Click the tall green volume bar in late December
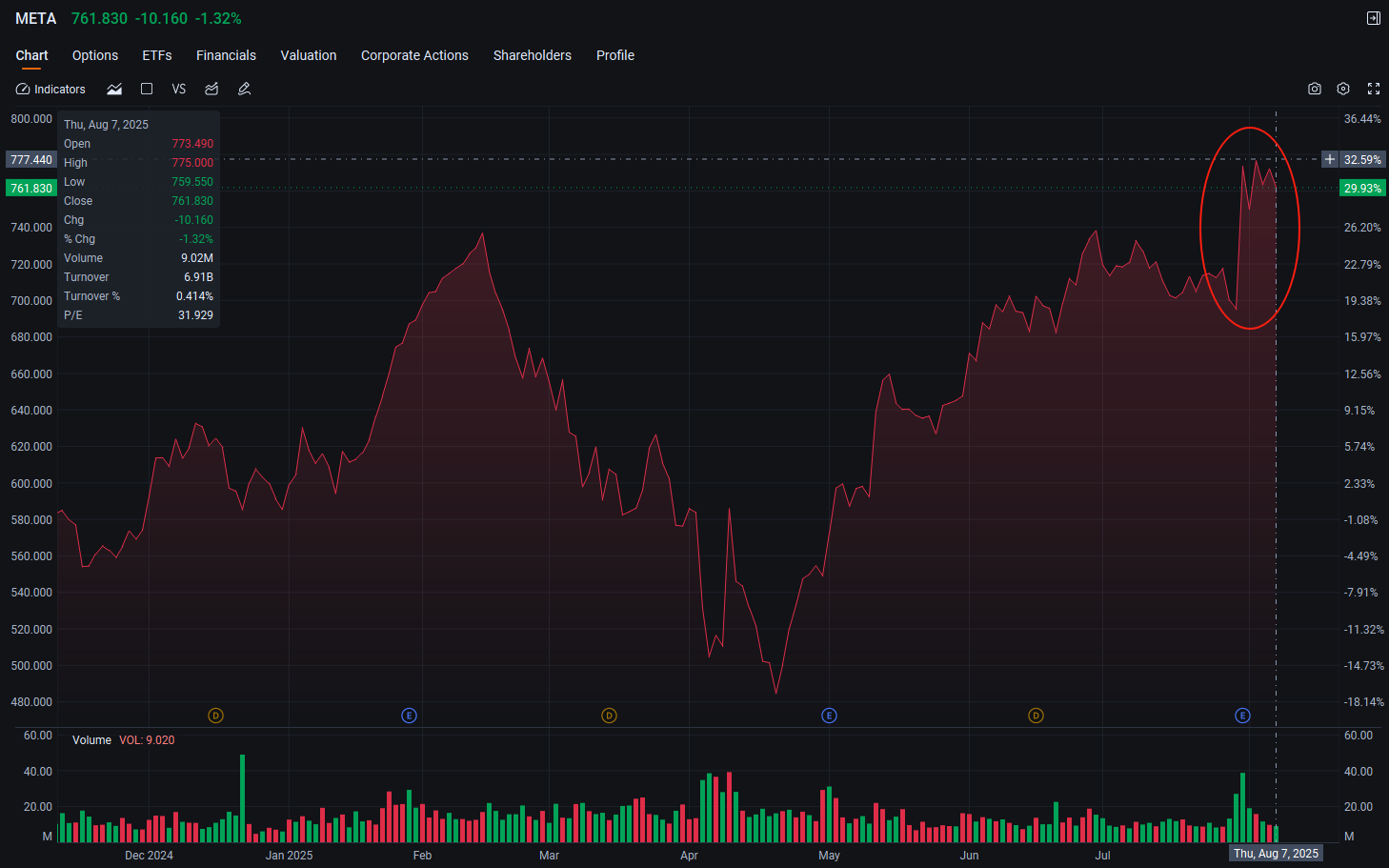 pyautogui.click(x=243, y=798)
